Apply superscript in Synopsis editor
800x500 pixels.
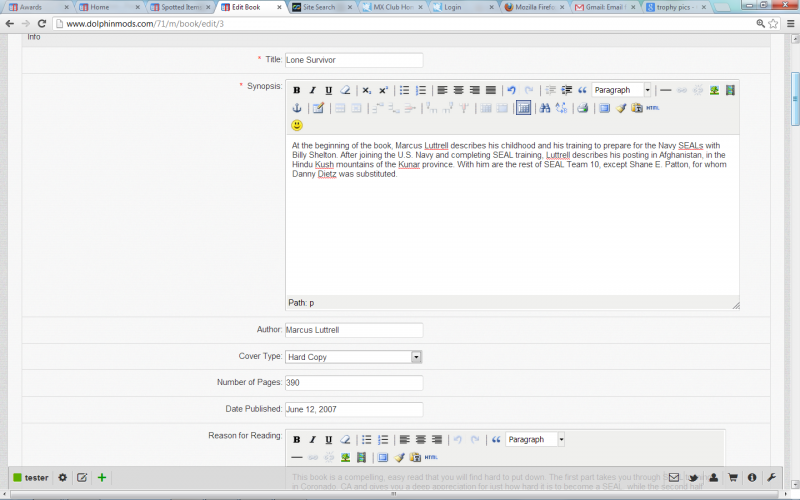pos(383,90)
